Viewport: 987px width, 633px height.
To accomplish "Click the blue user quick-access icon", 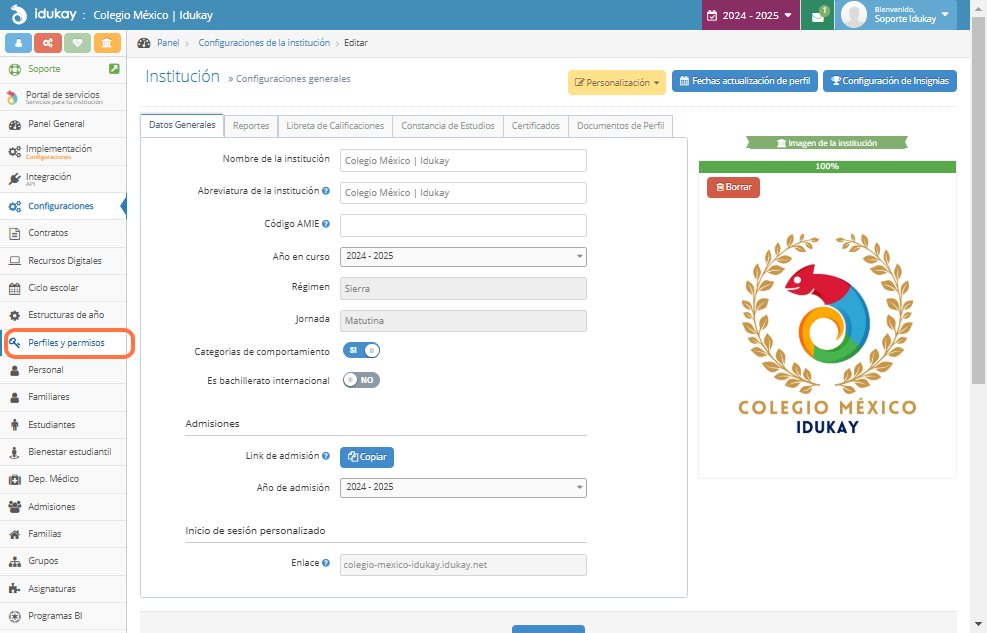I will pyautogui.click(x=18, y=43).
